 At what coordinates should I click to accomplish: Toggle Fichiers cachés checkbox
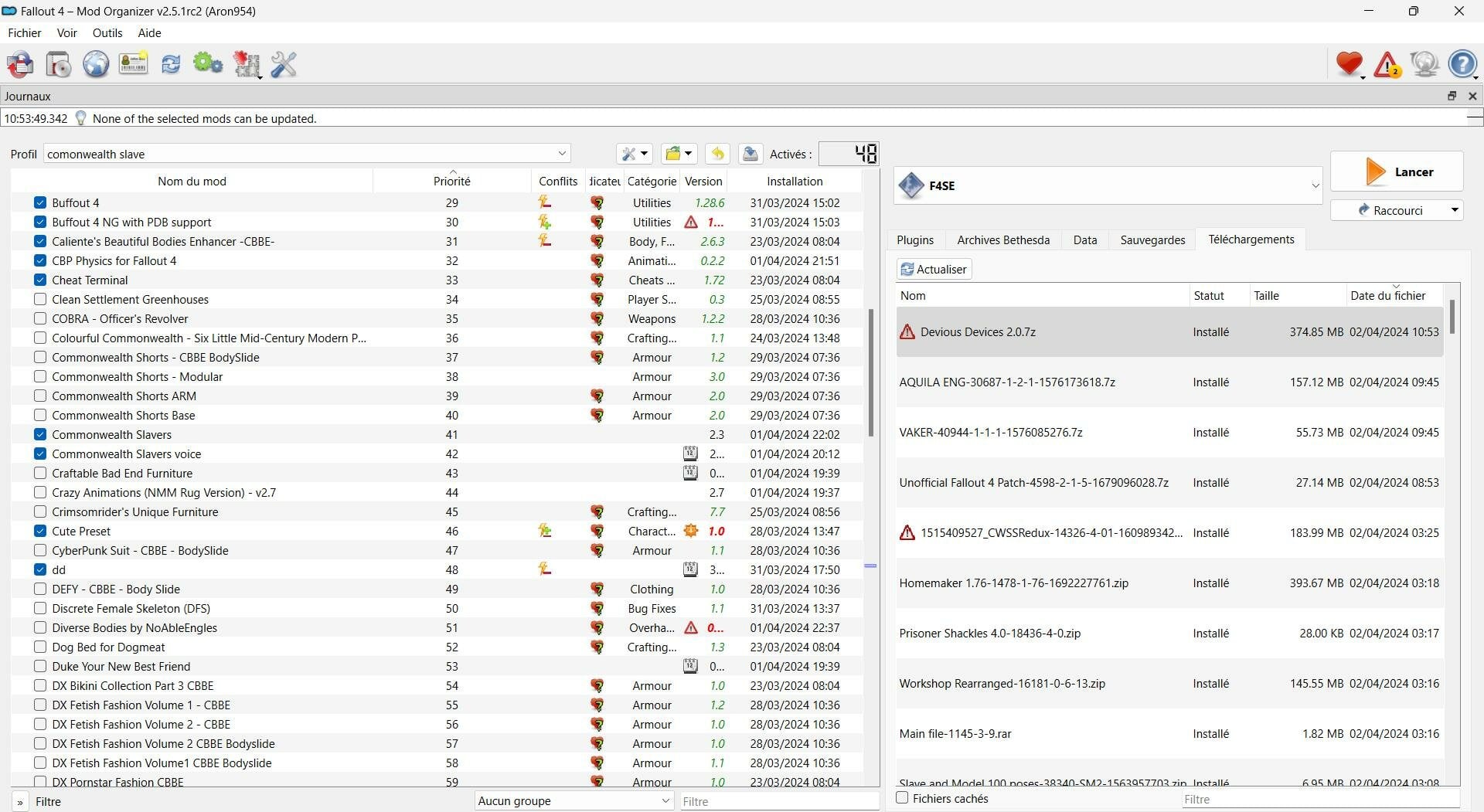pyautogui.click(x=902, y=798)
